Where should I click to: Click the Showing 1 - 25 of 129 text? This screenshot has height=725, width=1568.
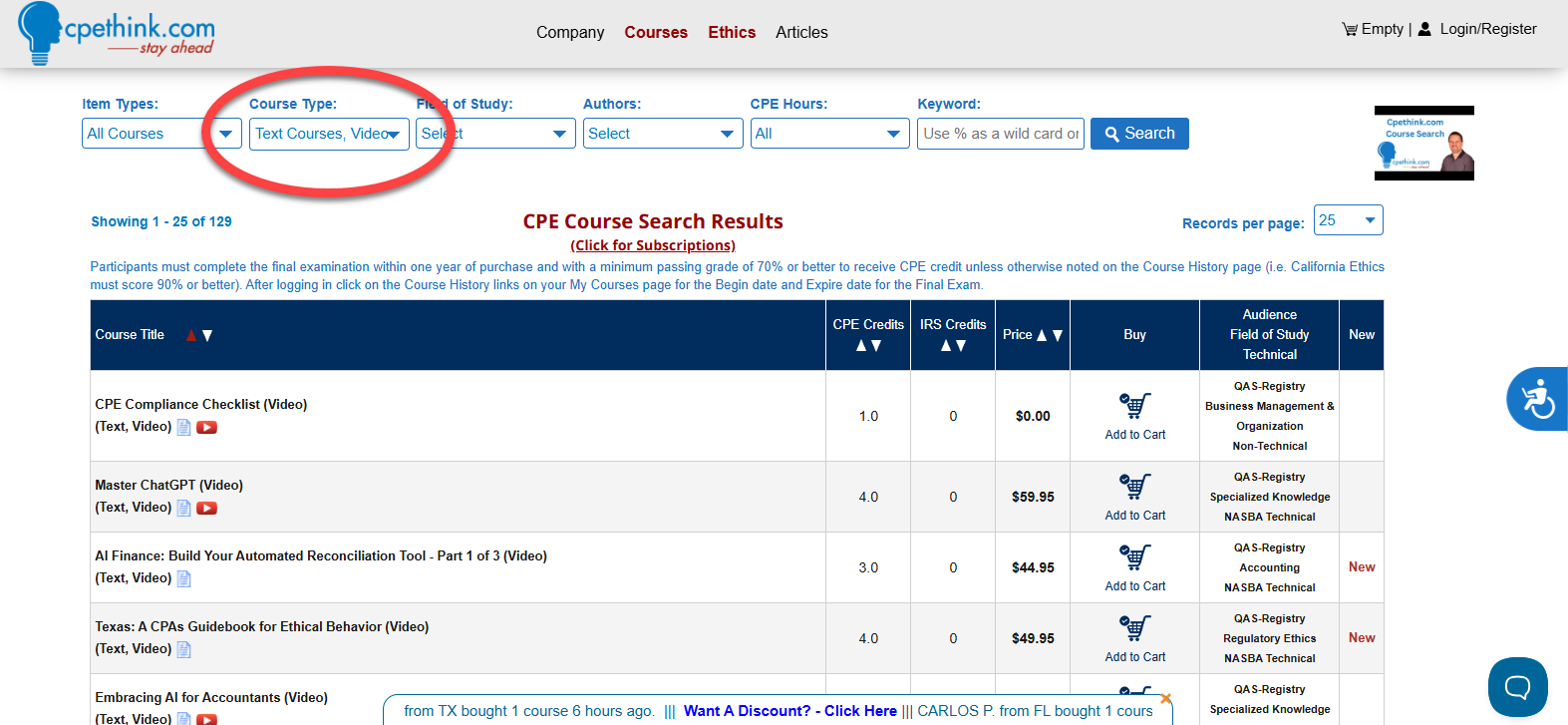pyautogui.click(x=161, y=221)
